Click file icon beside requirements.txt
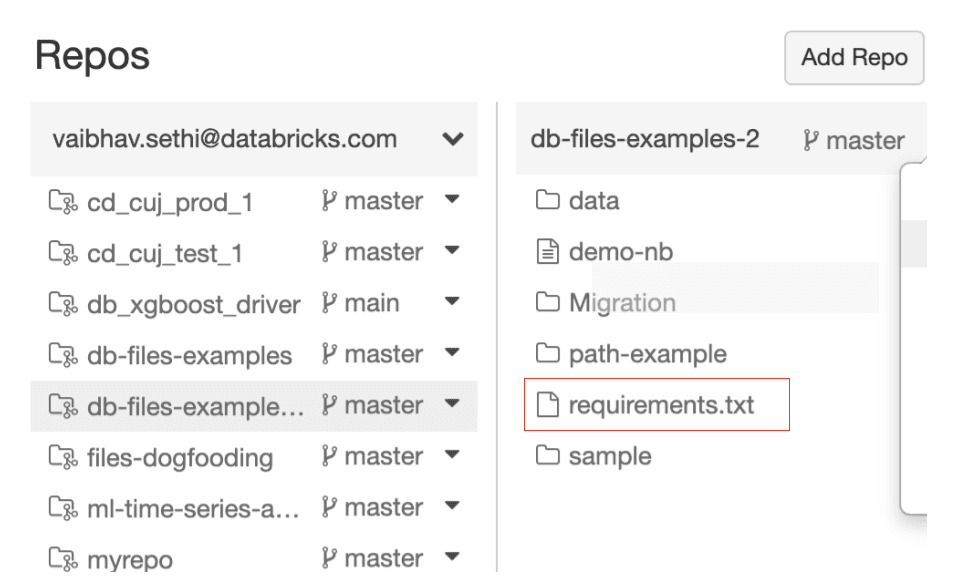Screen dimensions: 960x583 click(x=547, y=405)
